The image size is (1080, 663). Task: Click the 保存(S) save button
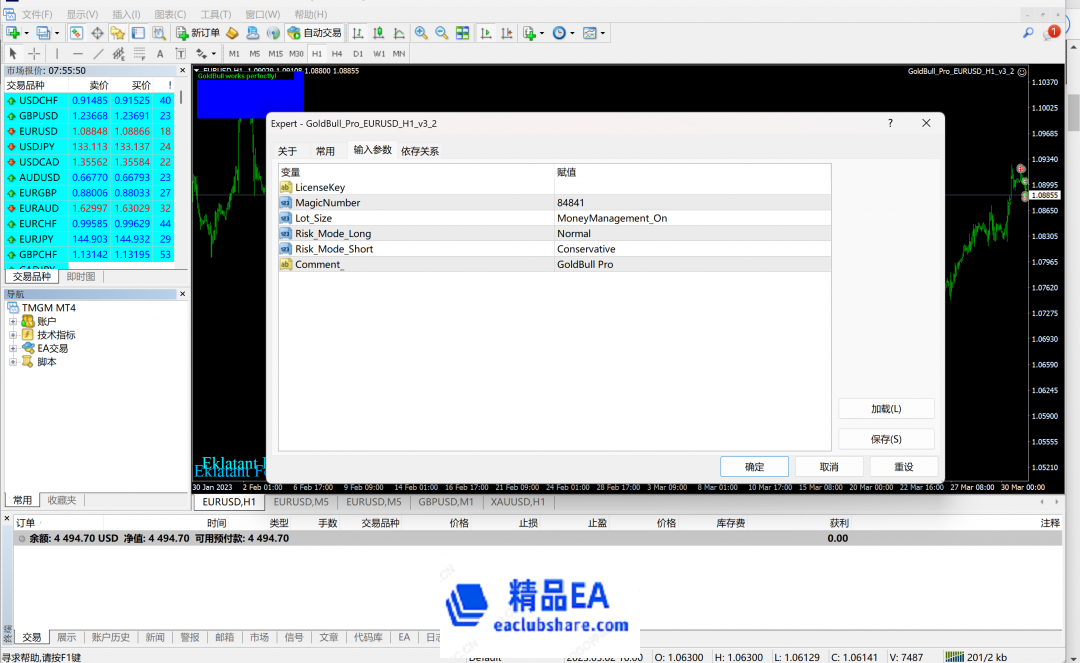coord(886,439)
